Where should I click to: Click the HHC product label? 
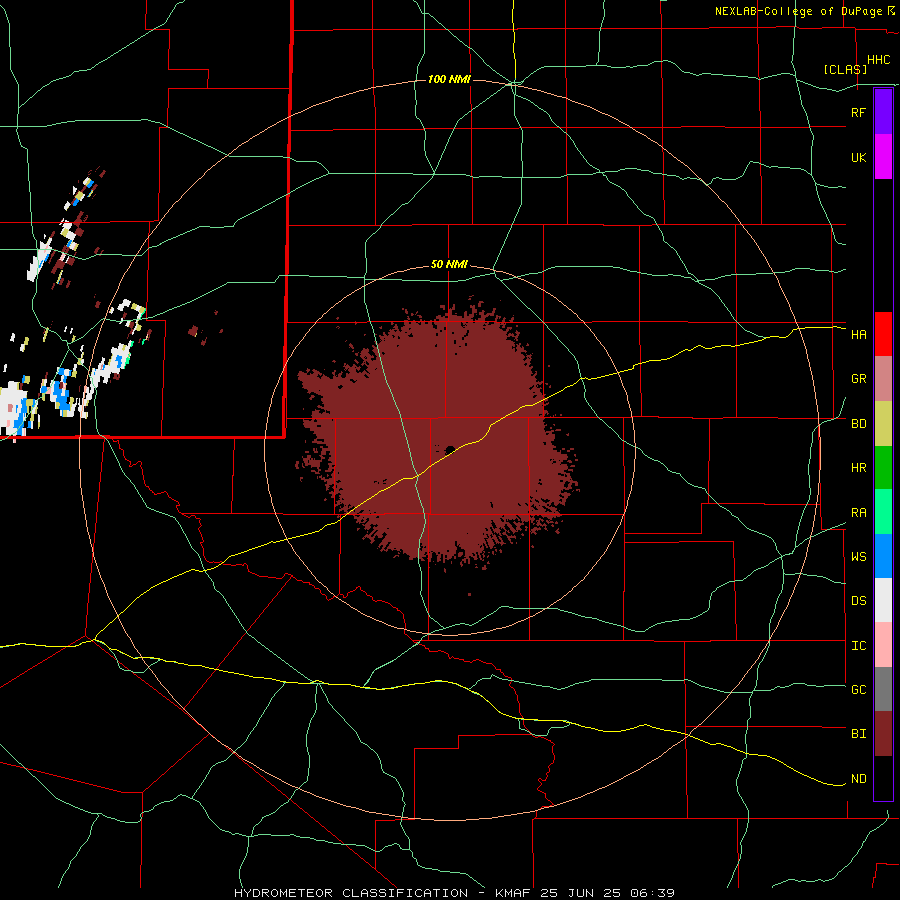878,60
